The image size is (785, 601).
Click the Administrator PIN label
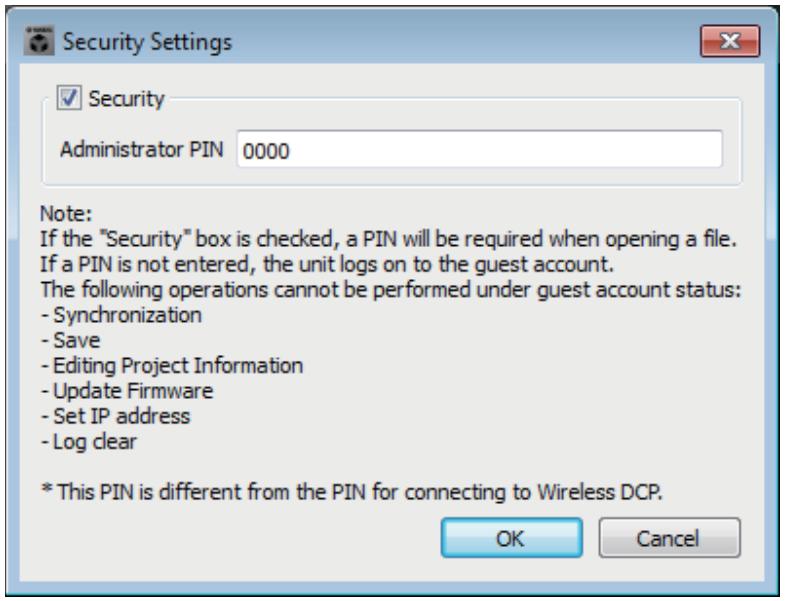[142, 149]
